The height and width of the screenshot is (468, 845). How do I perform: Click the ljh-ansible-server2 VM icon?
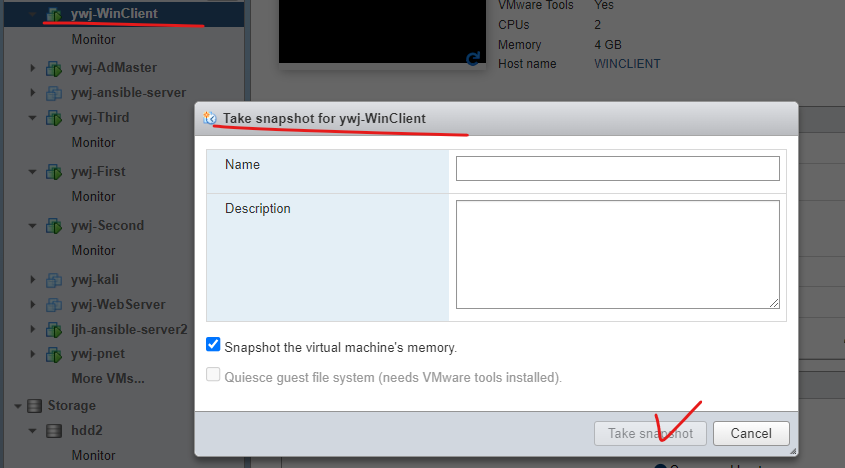click(x=54, y=329)
